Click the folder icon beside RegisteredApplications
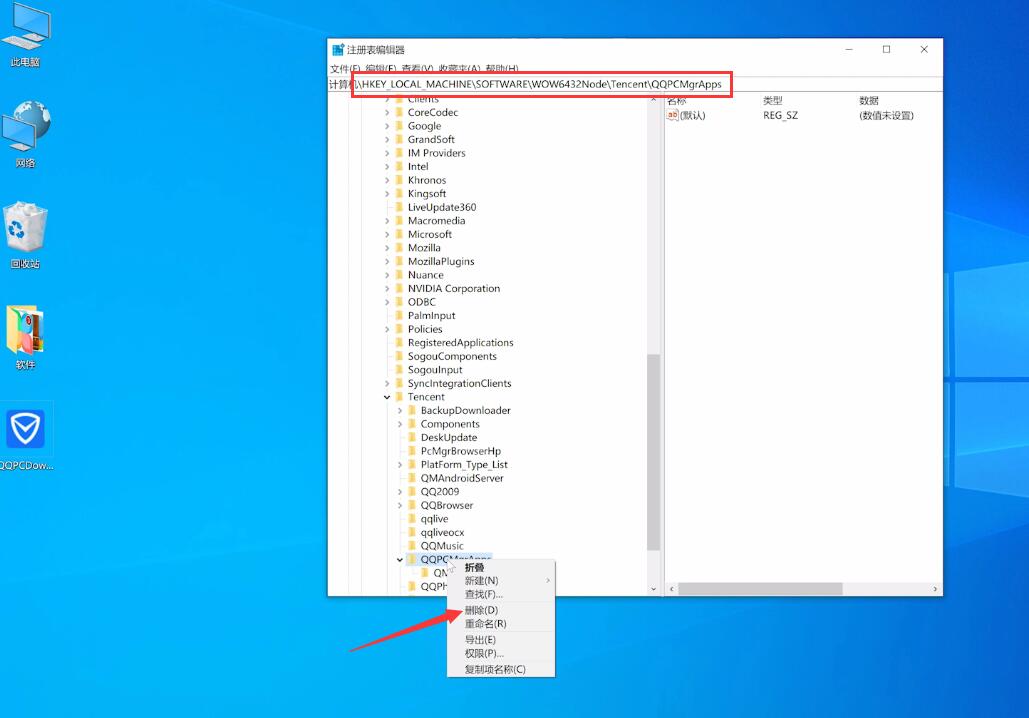 click(x=399, y=343)
